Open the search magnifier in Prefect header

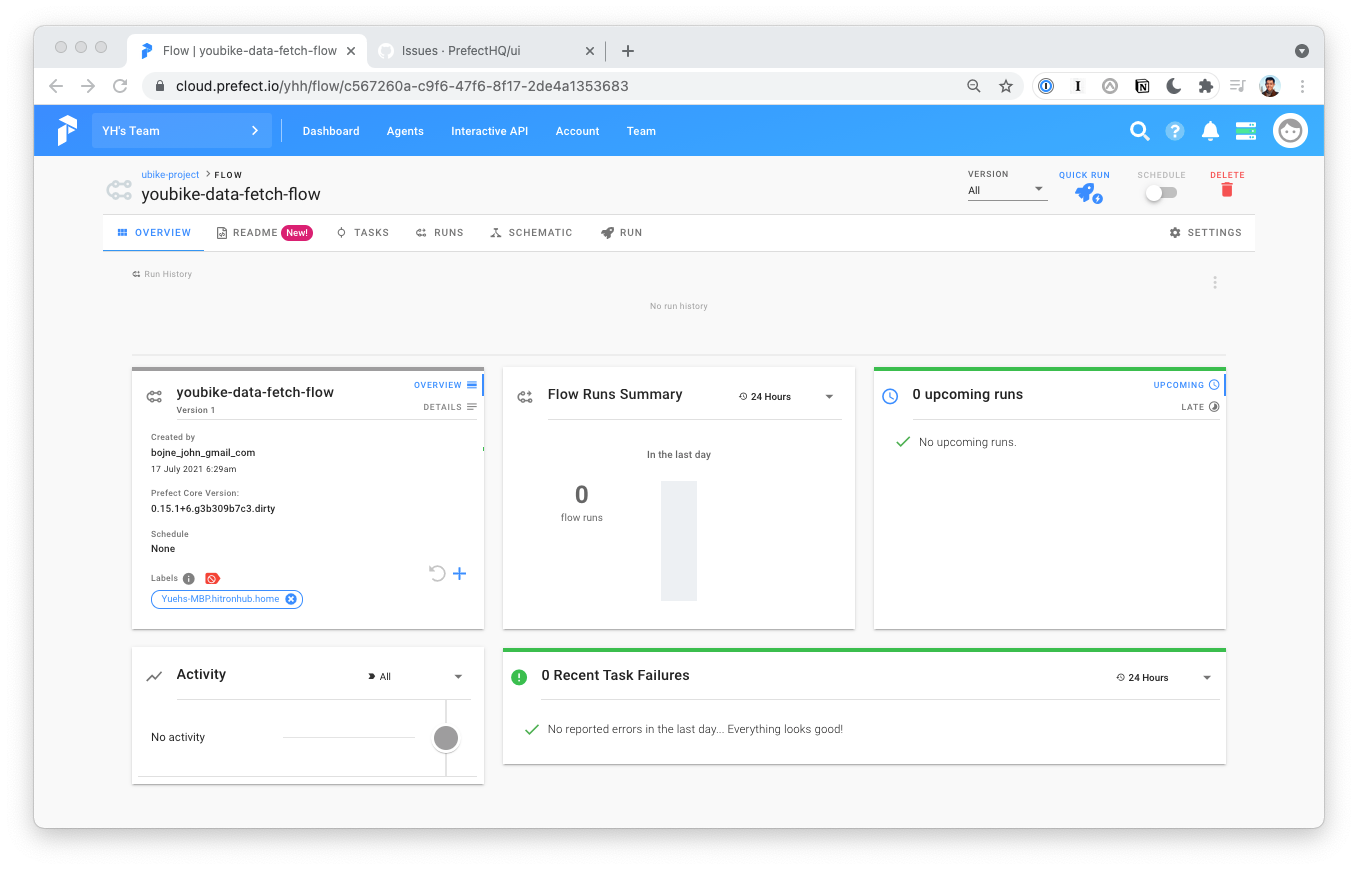[1139, 131]
